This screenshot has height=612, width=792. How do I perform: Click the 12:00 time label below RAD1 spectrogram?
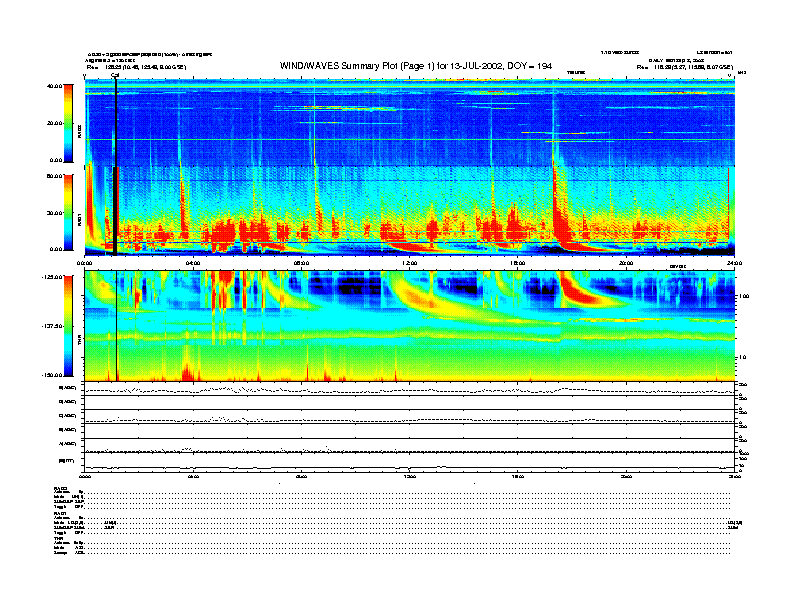coord(410,263)
